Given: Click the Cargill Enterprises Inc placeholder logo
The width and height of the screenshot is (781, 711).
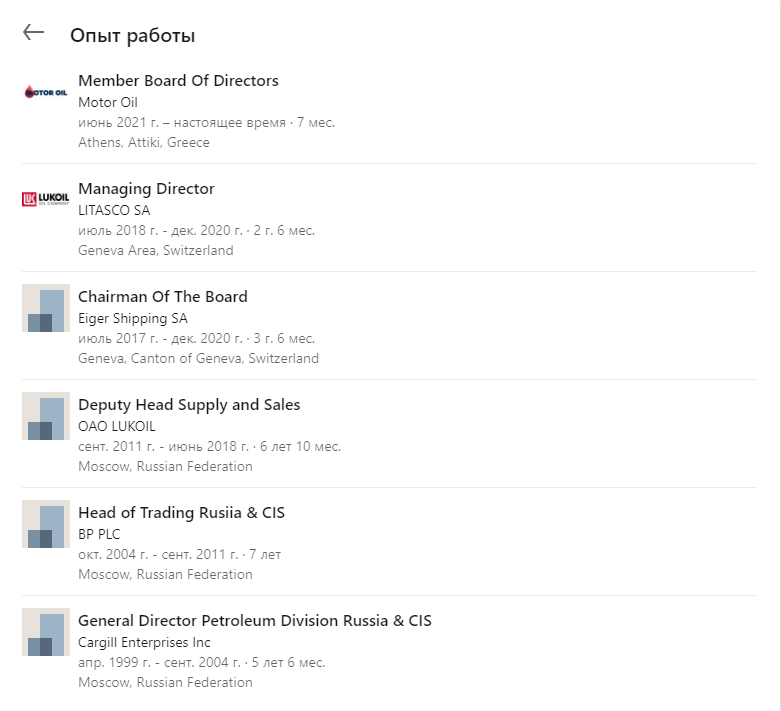Looking at the screenshot, I should (45, 632).
